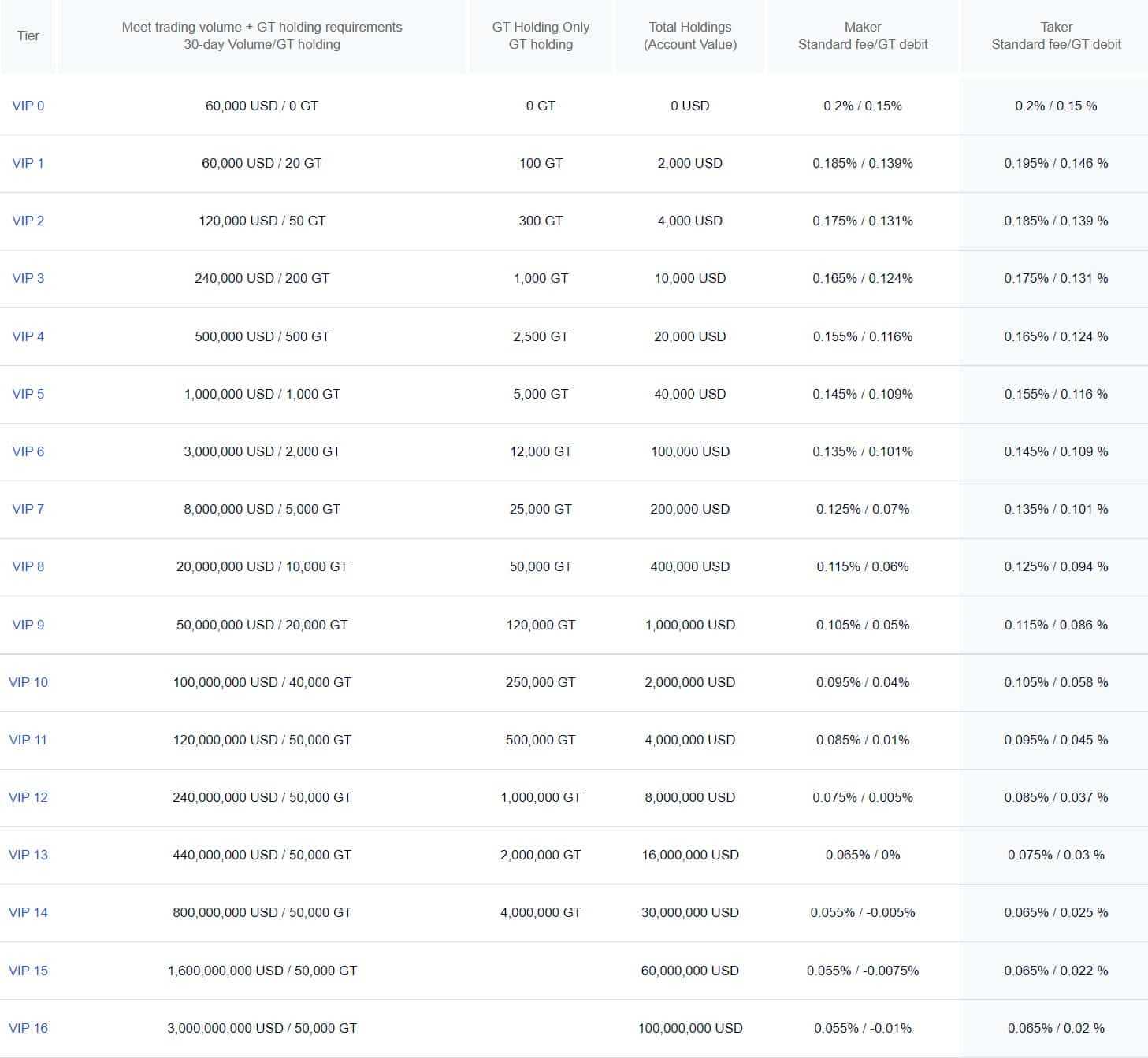Click the VIP 0 tier link
The height and width of the screenshot is (1058, 1148).
point(28,106)
